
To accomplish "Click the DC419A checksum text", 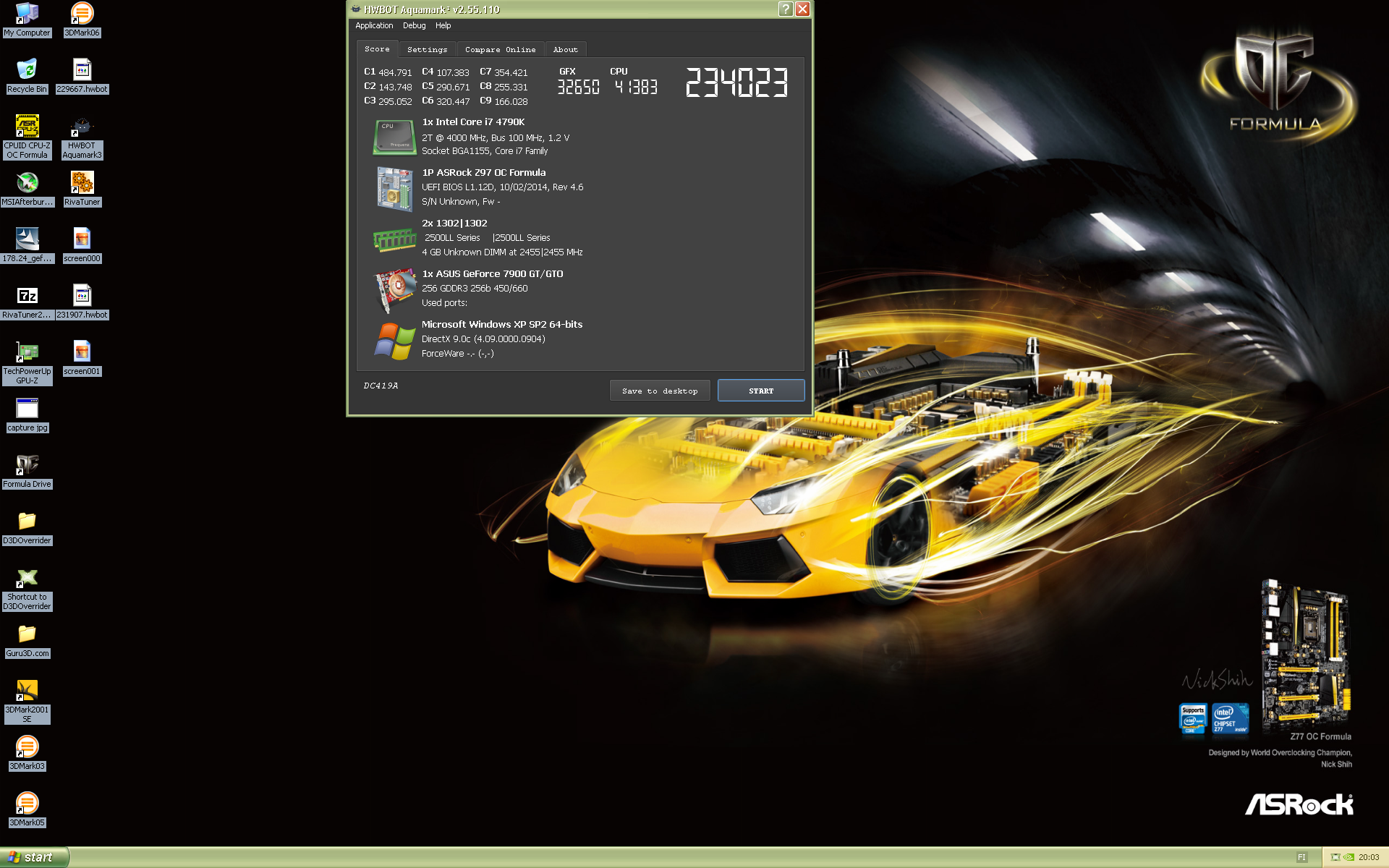I will click(381, 386).
